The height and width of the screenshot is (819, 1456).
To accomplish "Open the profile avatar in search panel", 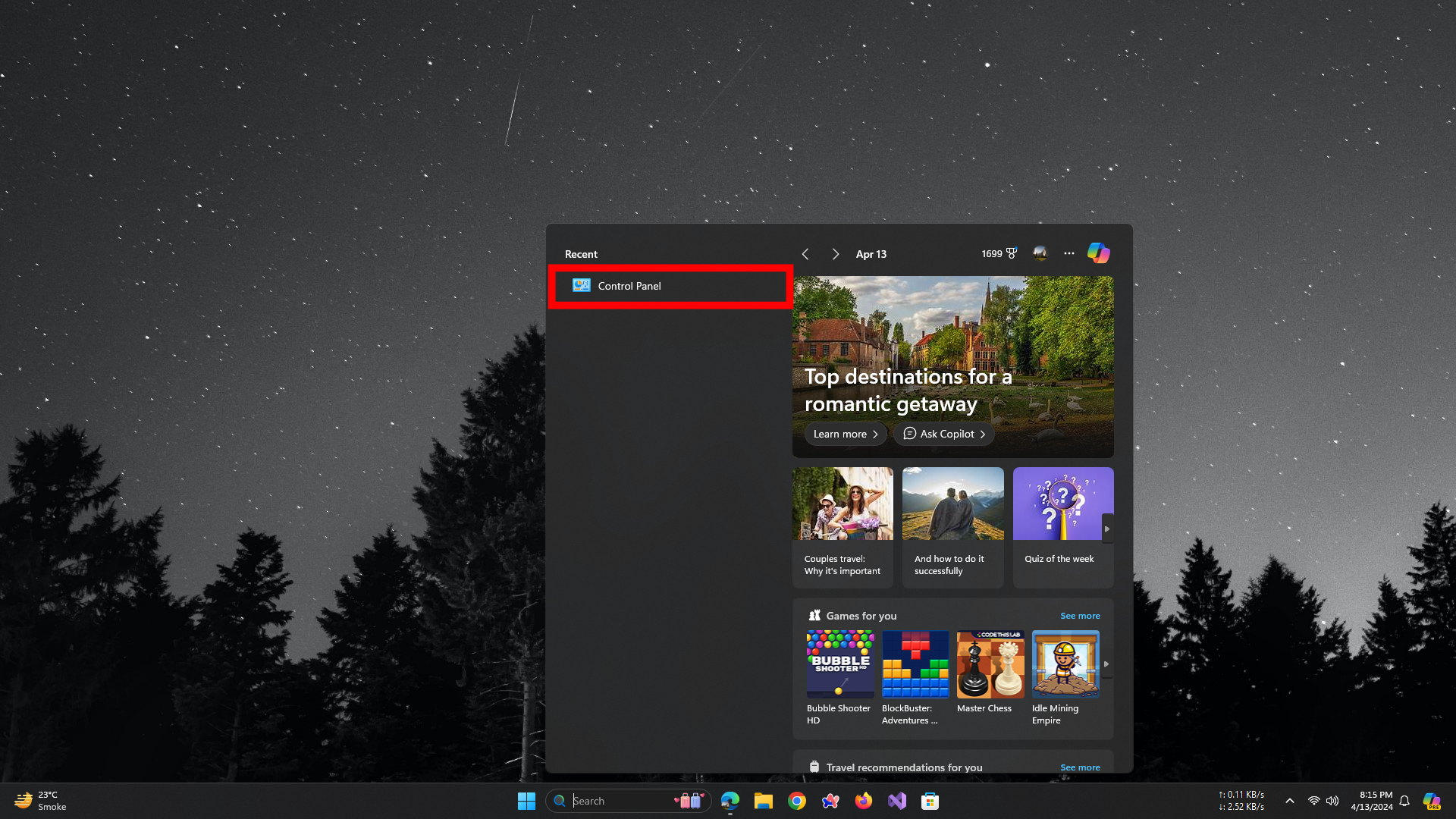I will pyautogui.click(x=1040, y=253).
